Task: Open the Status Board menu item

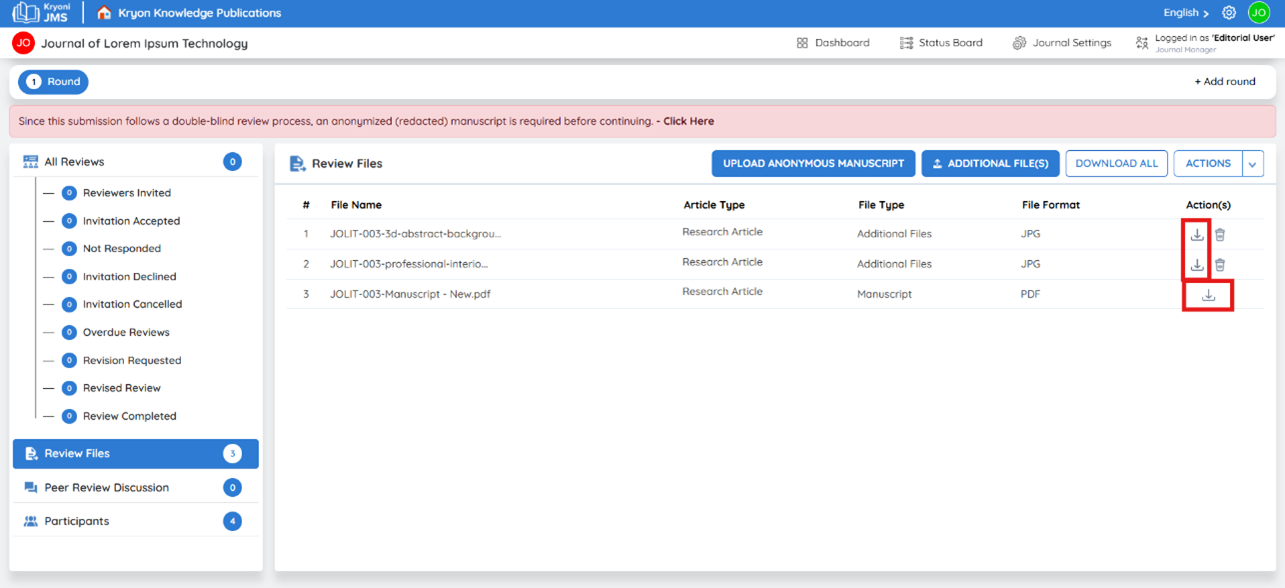Action: tap(941, 43)
